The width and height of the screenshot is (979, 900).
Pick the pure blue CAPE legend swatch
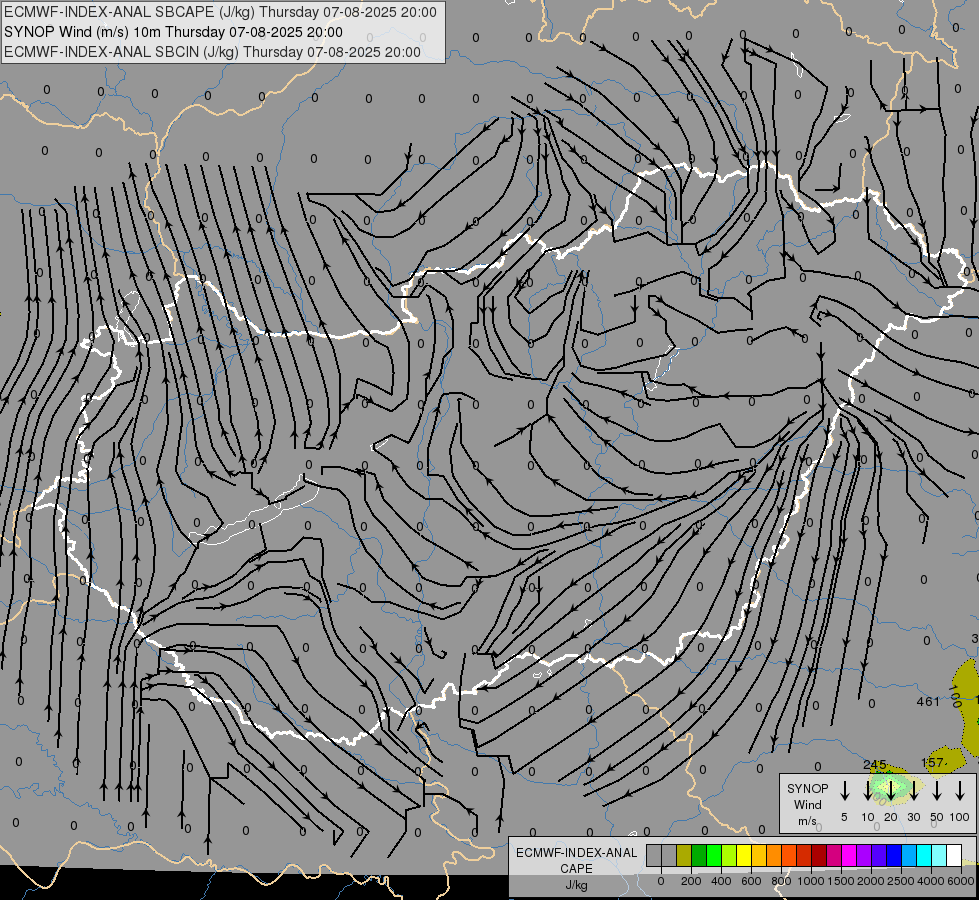click(893, 855)
